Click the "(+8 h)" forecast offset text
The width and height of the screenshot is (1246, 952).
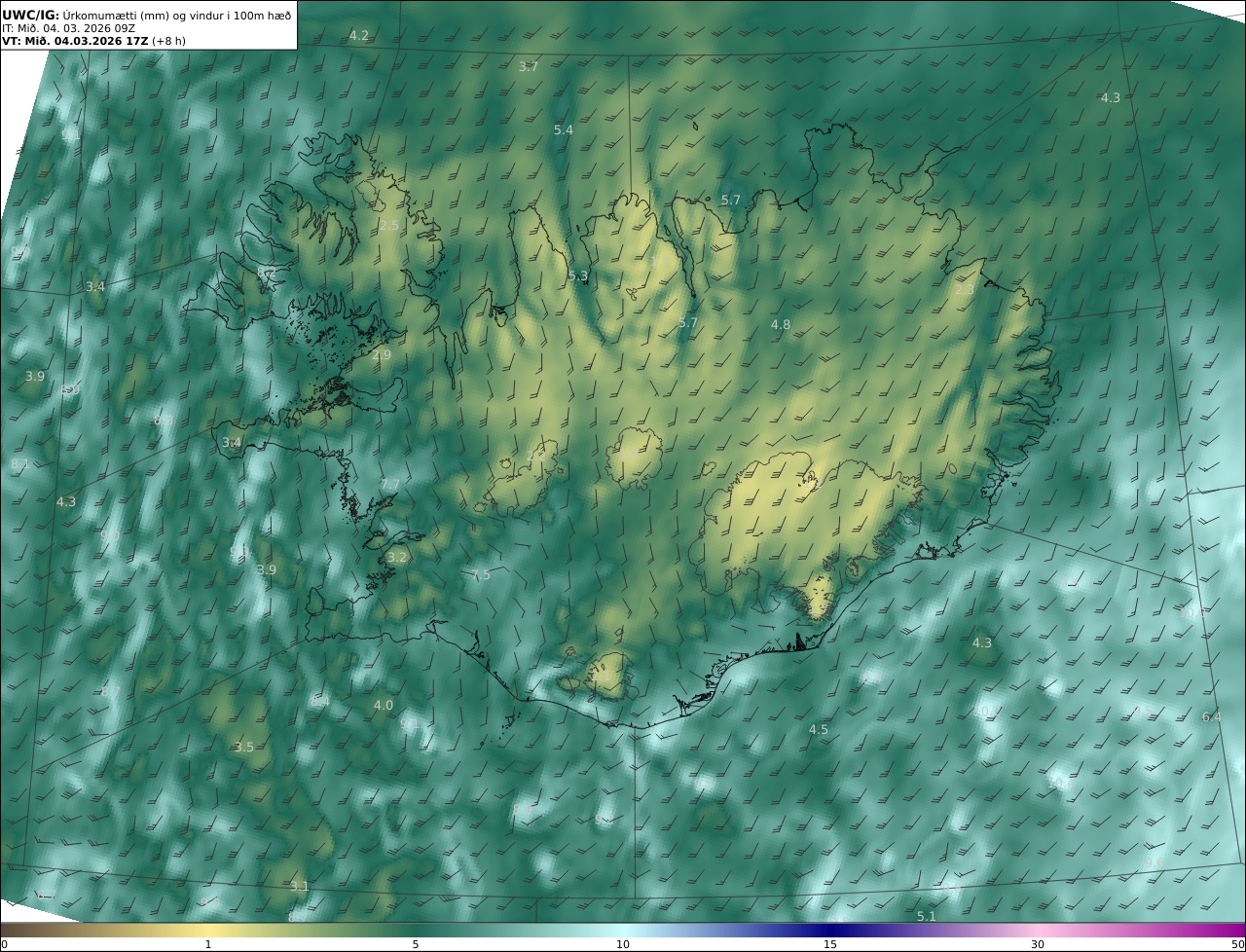pyautogui.click(x=168, y=41)
